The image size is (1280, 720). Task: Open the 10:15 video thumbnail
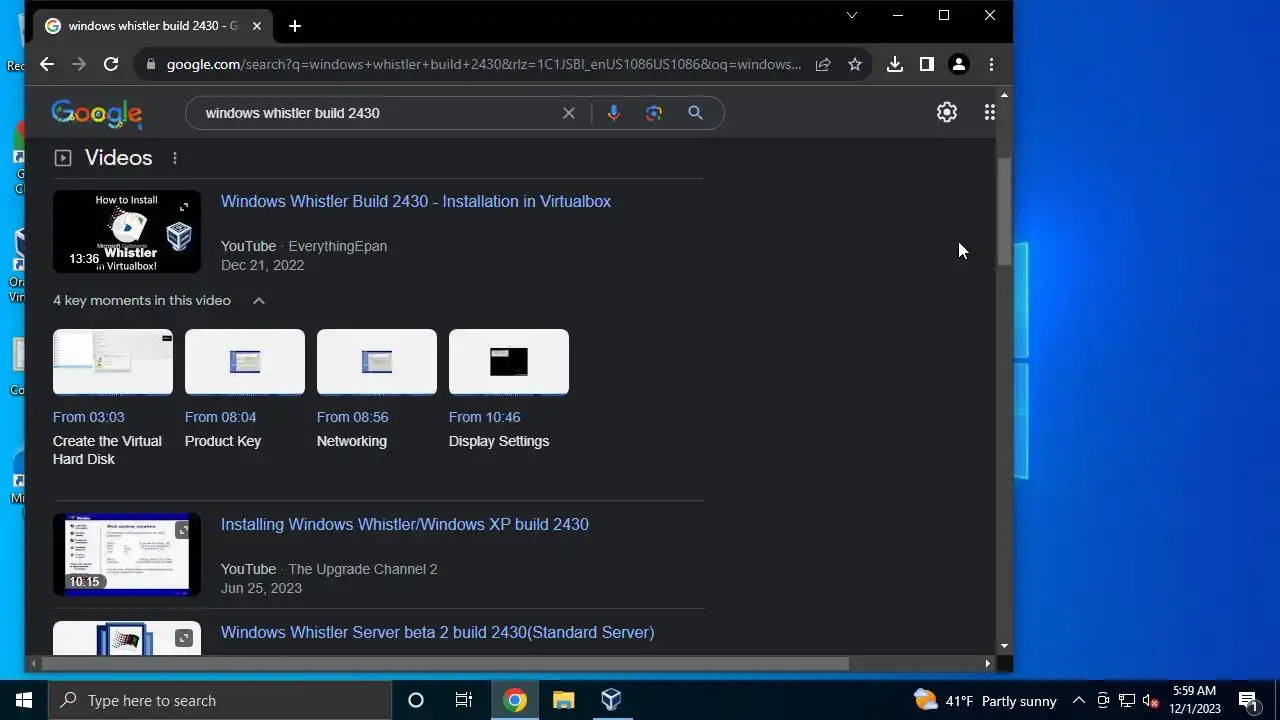click(x=127, y=555)
